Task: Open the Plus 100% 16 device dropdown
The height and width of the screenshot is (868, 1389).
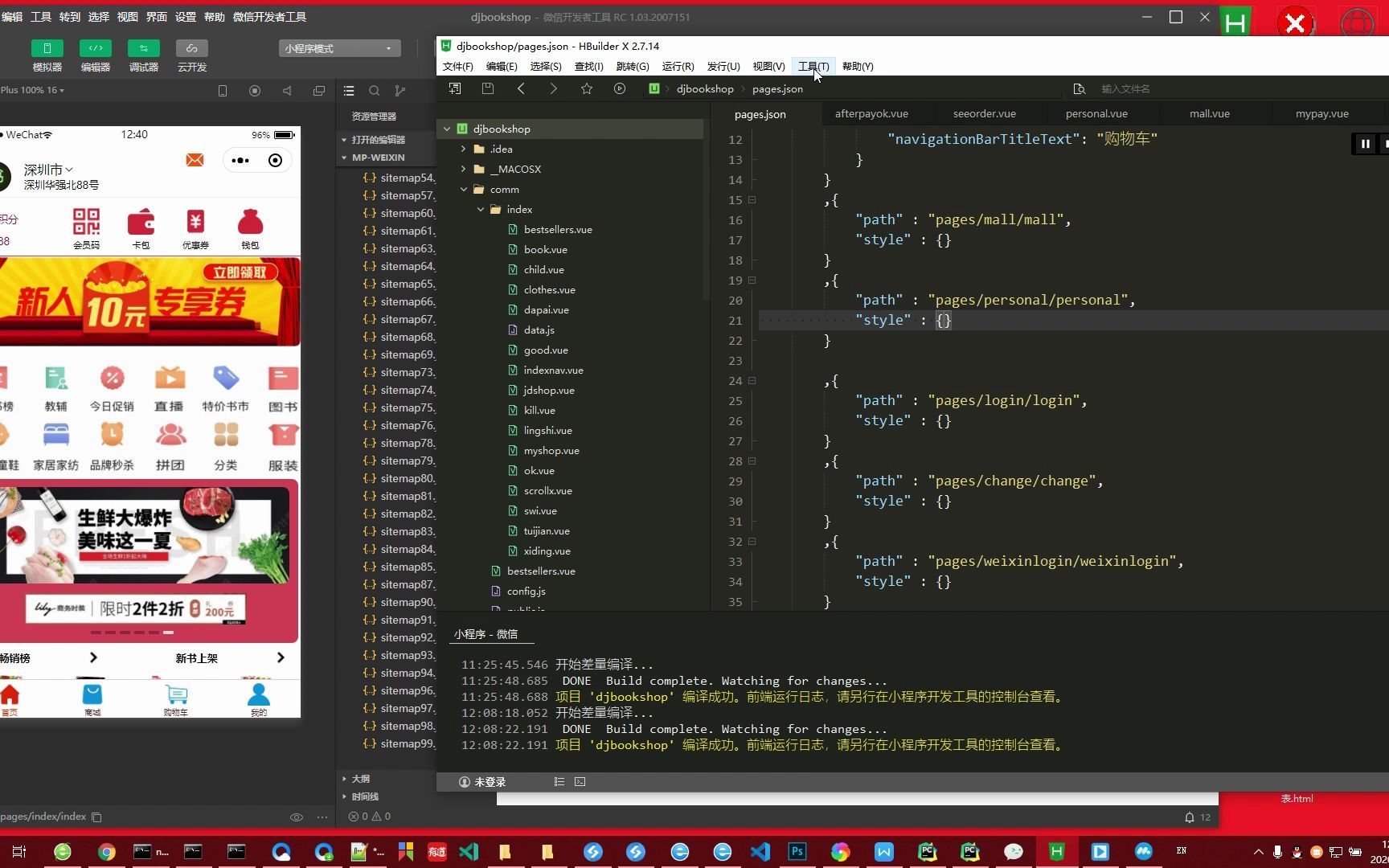Action: 32,90
